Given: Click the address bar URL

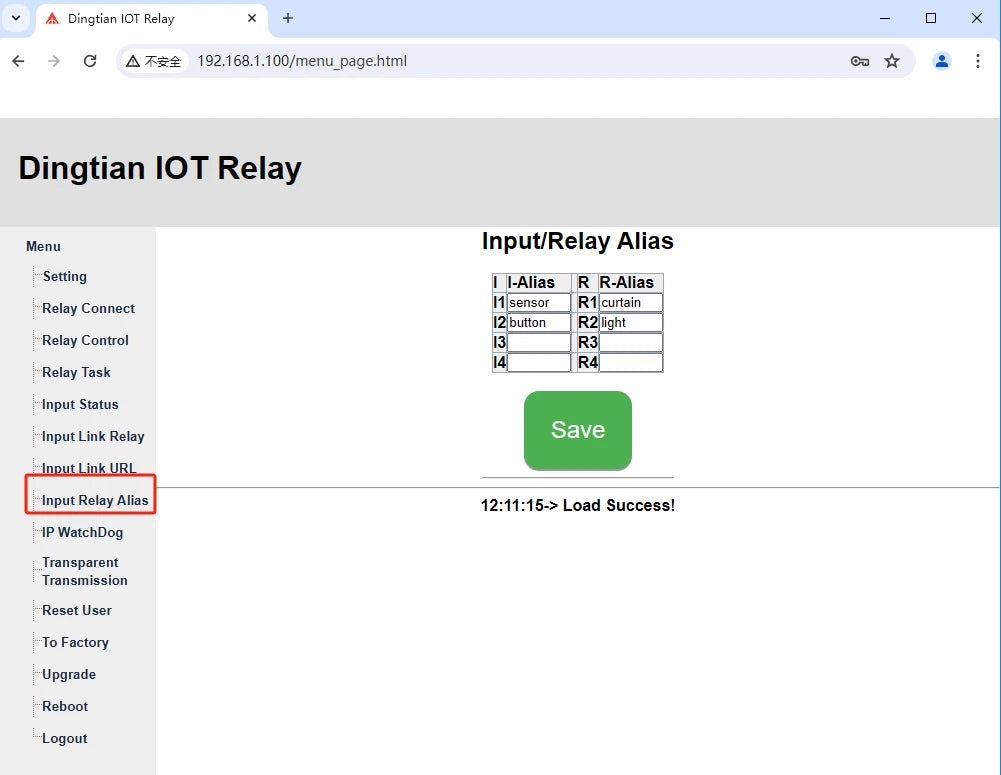Looking at the screenshot, I should point(302,61).
